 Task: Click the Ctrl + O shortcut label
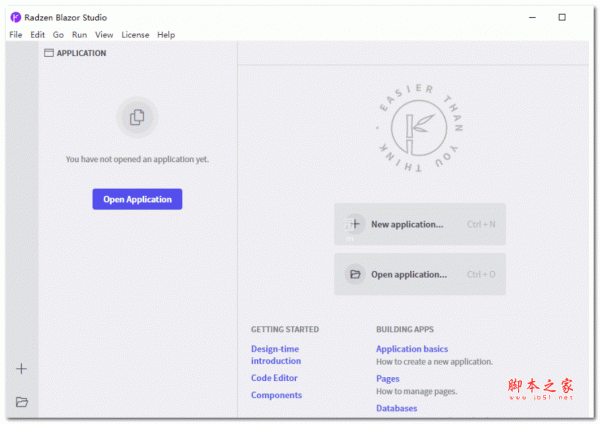[x=481, y=274]
